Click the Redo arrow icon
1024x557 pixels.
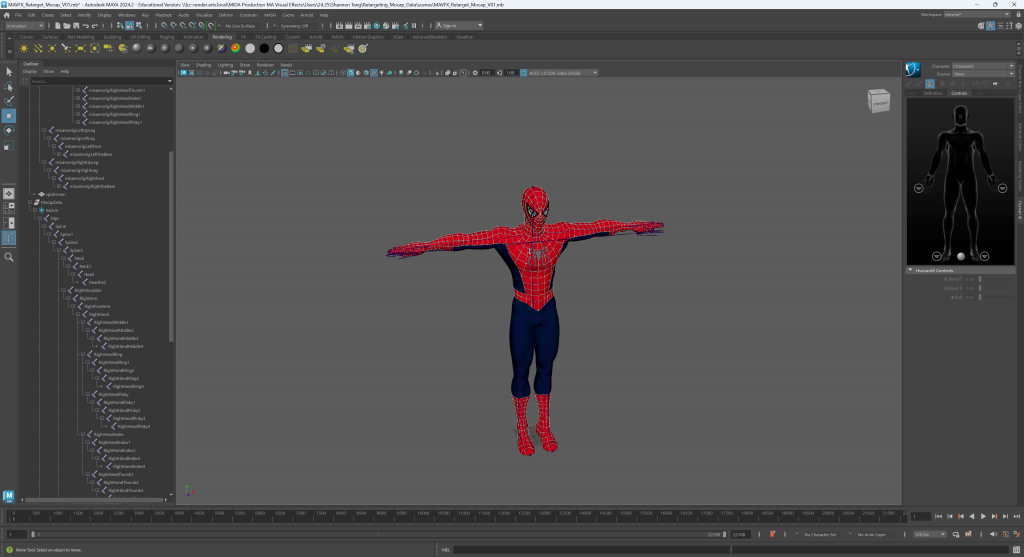click(95, 26)
